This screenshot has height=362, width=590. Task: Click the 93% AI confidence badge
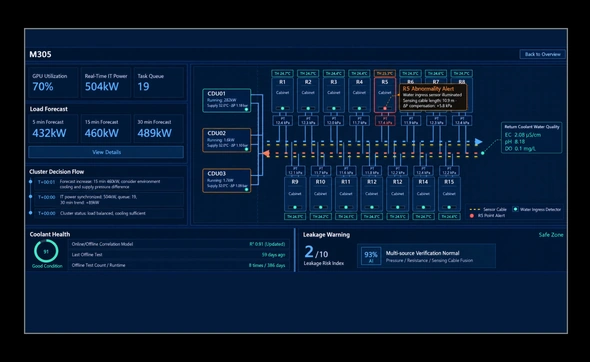click(371, 256)
